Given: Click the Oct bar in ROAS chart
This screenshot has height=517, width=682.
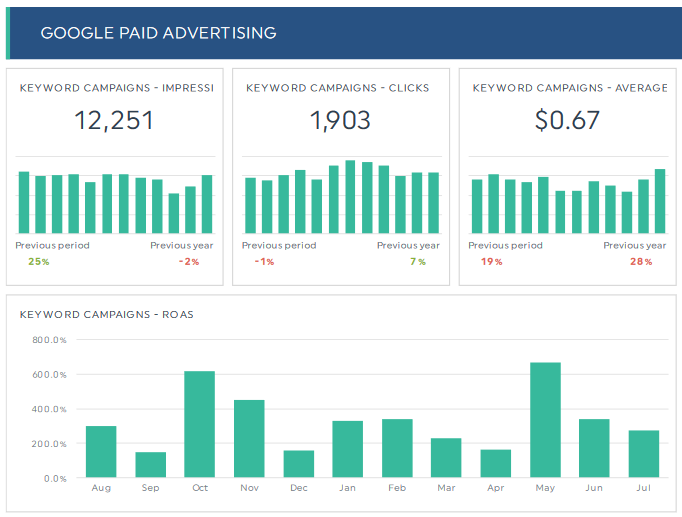Looking at the screenshot, I should 199,424.
